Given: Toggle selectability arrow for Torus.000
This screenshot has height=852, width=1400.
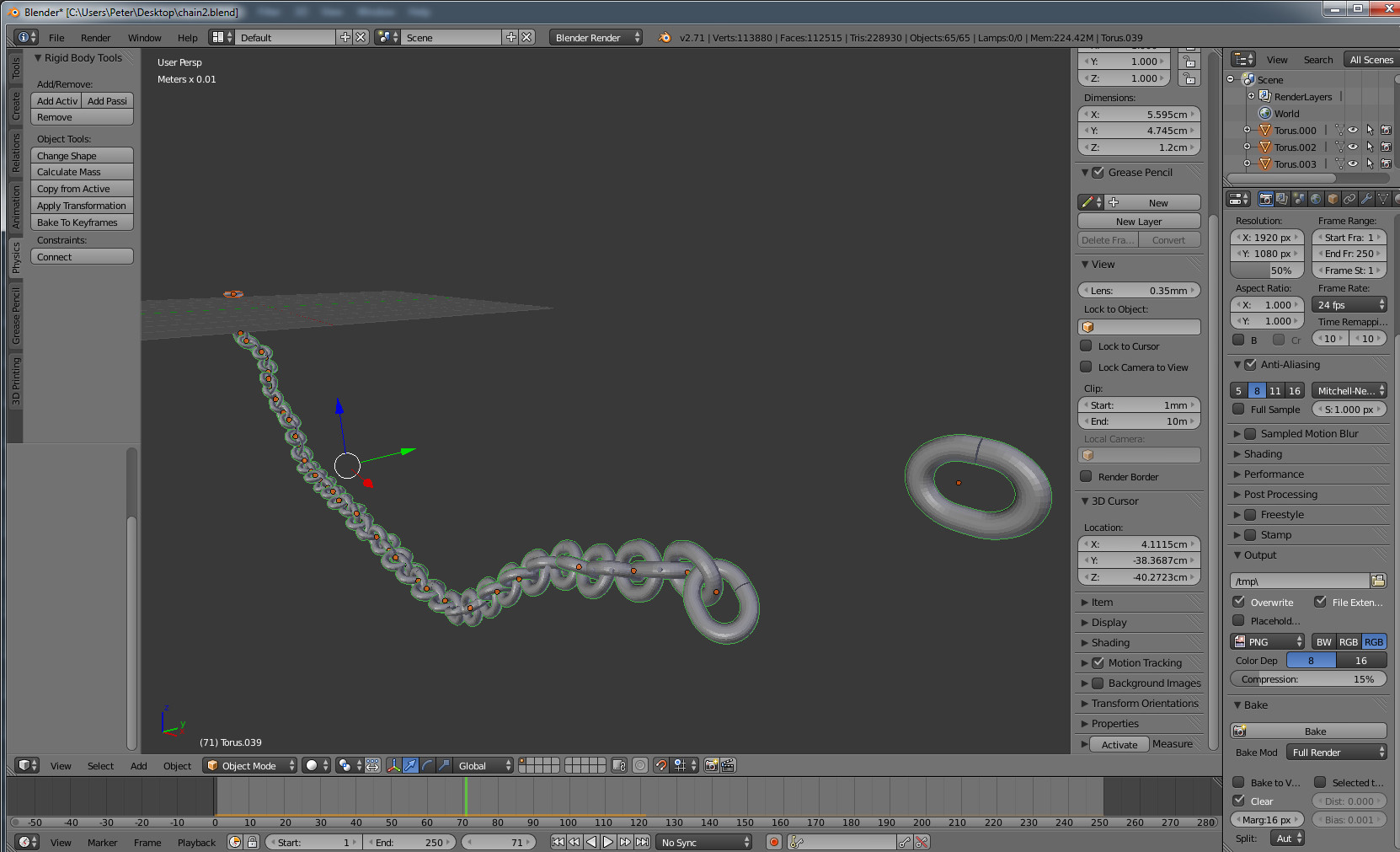Looking at the screenshot, I should [x=1370, y=131].
